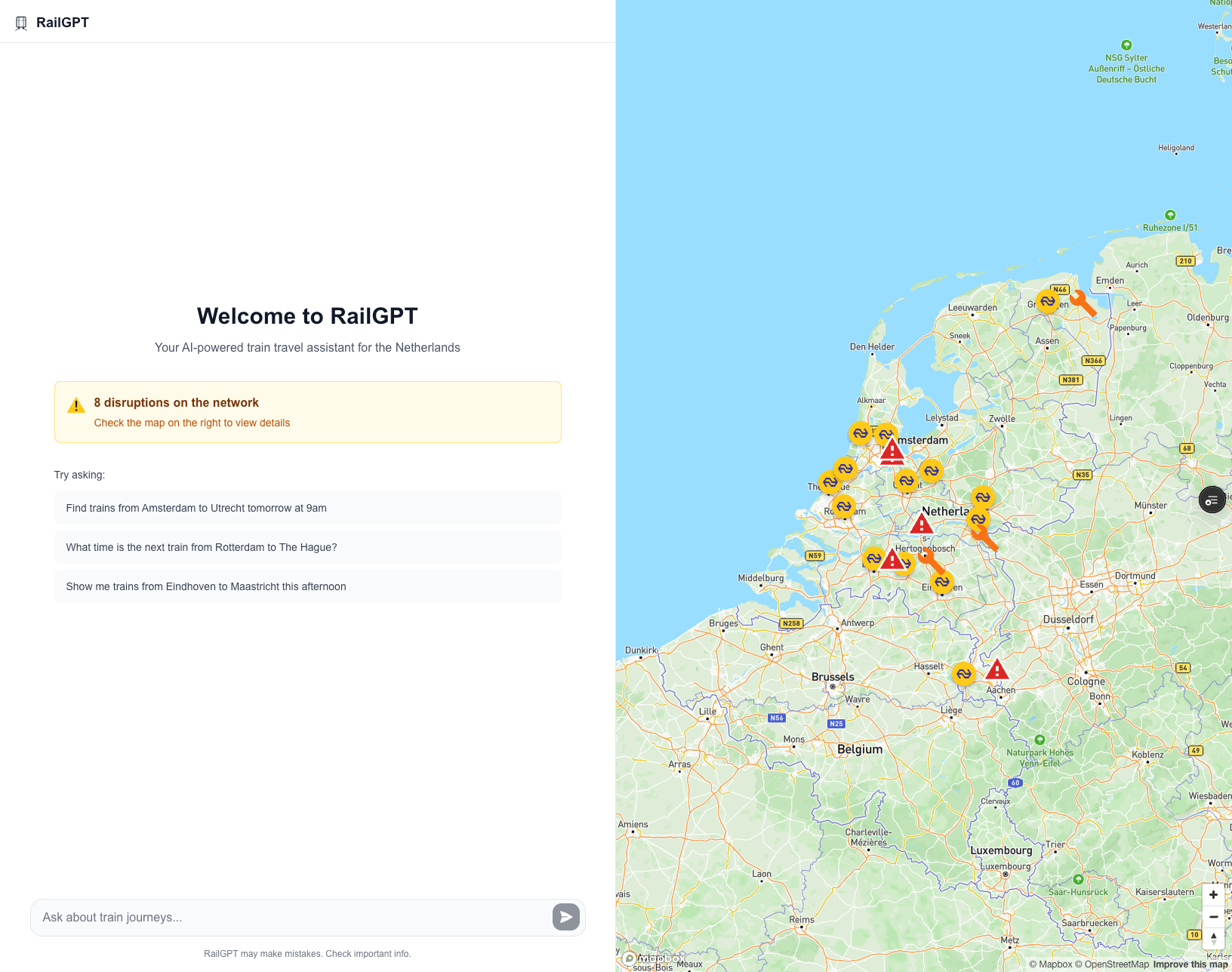Image resolution: width=1232 pixels, height=972 pixels.
Task: Click the orange wrench marker above Eindhoven
Action: pyautogui.click(x=931, y=561)
